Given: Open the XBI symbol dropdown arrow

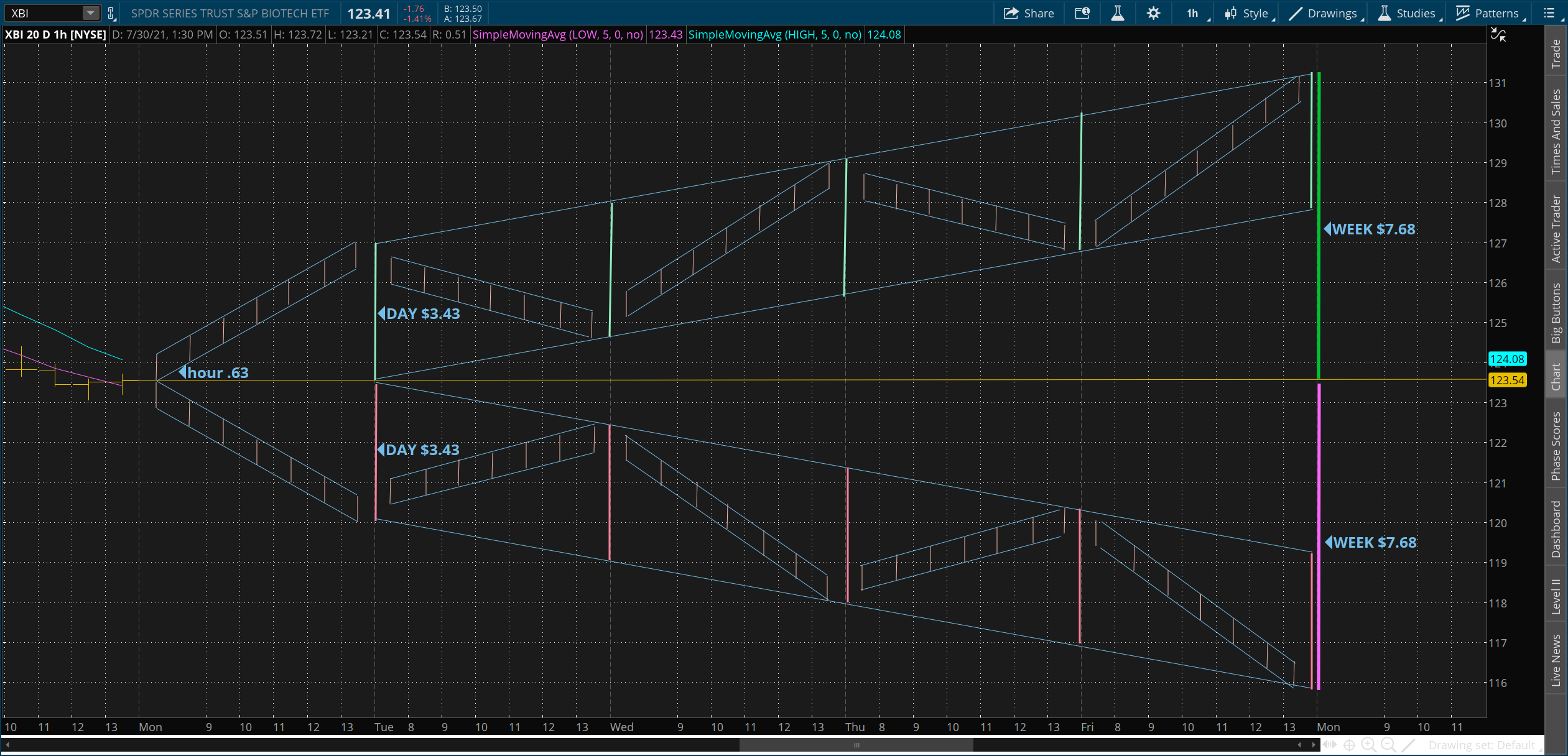Looking at the screenshot, I should click(91, 13).
